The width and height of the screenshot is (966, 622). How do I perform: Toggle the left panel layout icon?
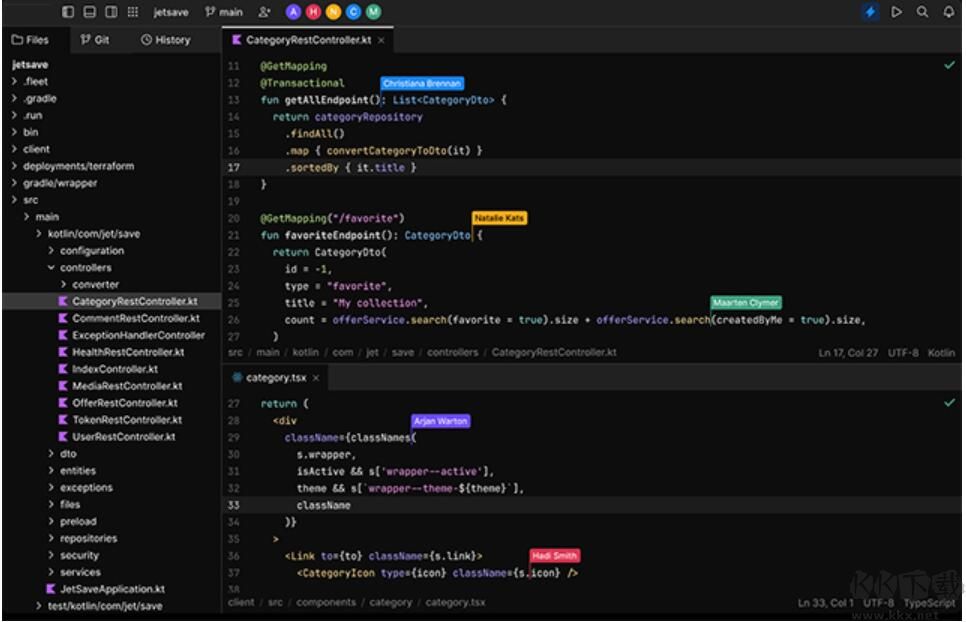pos(68,12)
